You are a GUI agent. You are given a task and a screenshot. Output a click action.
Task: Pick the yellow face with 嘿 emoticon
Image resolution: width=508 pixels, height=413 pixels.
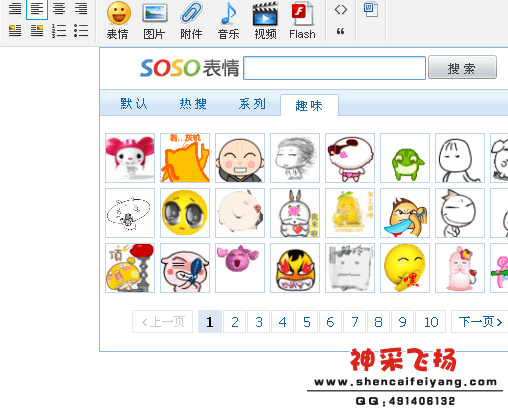pyautogui.click(x=405, y=268)
